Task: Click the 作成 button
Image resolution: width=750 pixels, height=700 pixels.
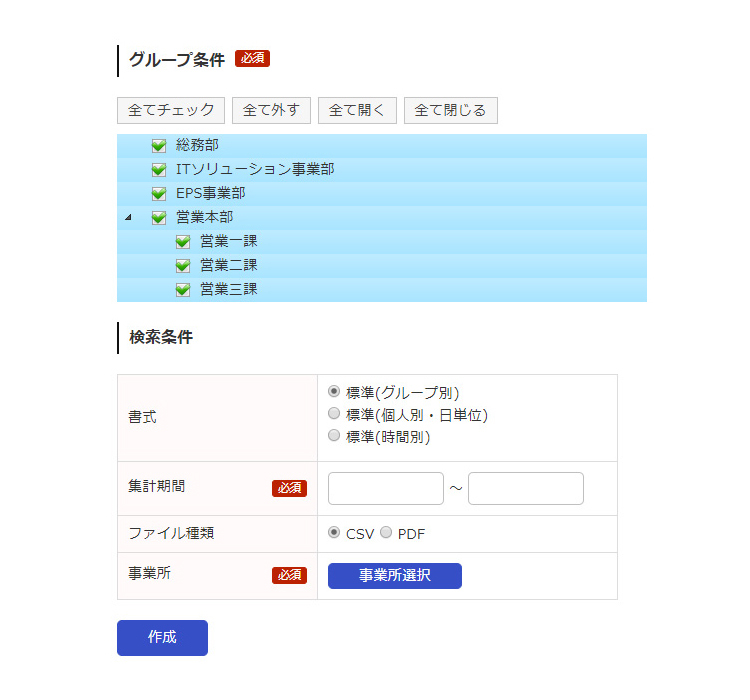Action: 163,638
